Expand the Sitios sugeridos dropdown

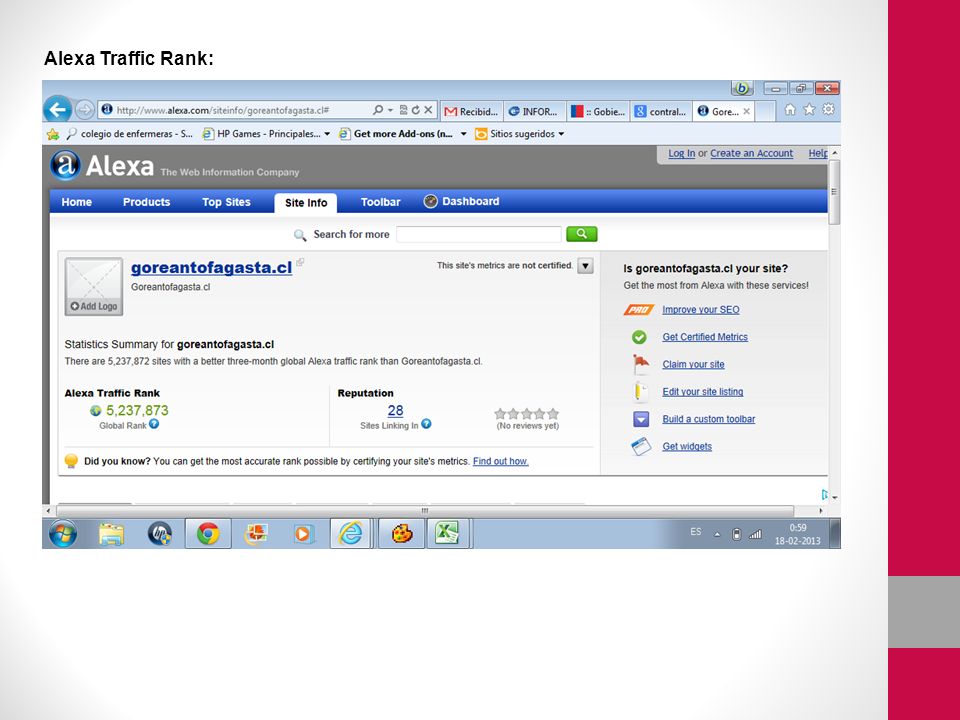[x=561, y=134]
